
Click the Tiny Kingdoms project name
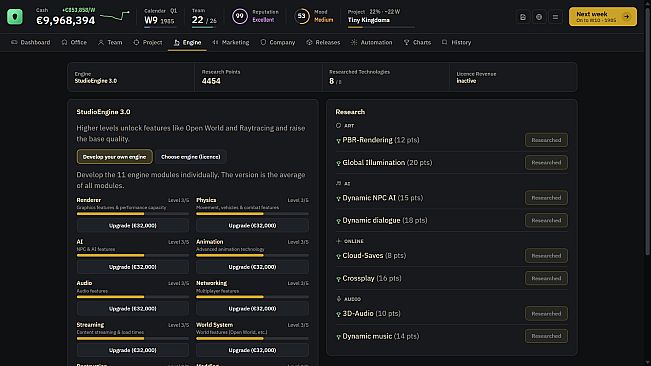[x=369, y=20]
